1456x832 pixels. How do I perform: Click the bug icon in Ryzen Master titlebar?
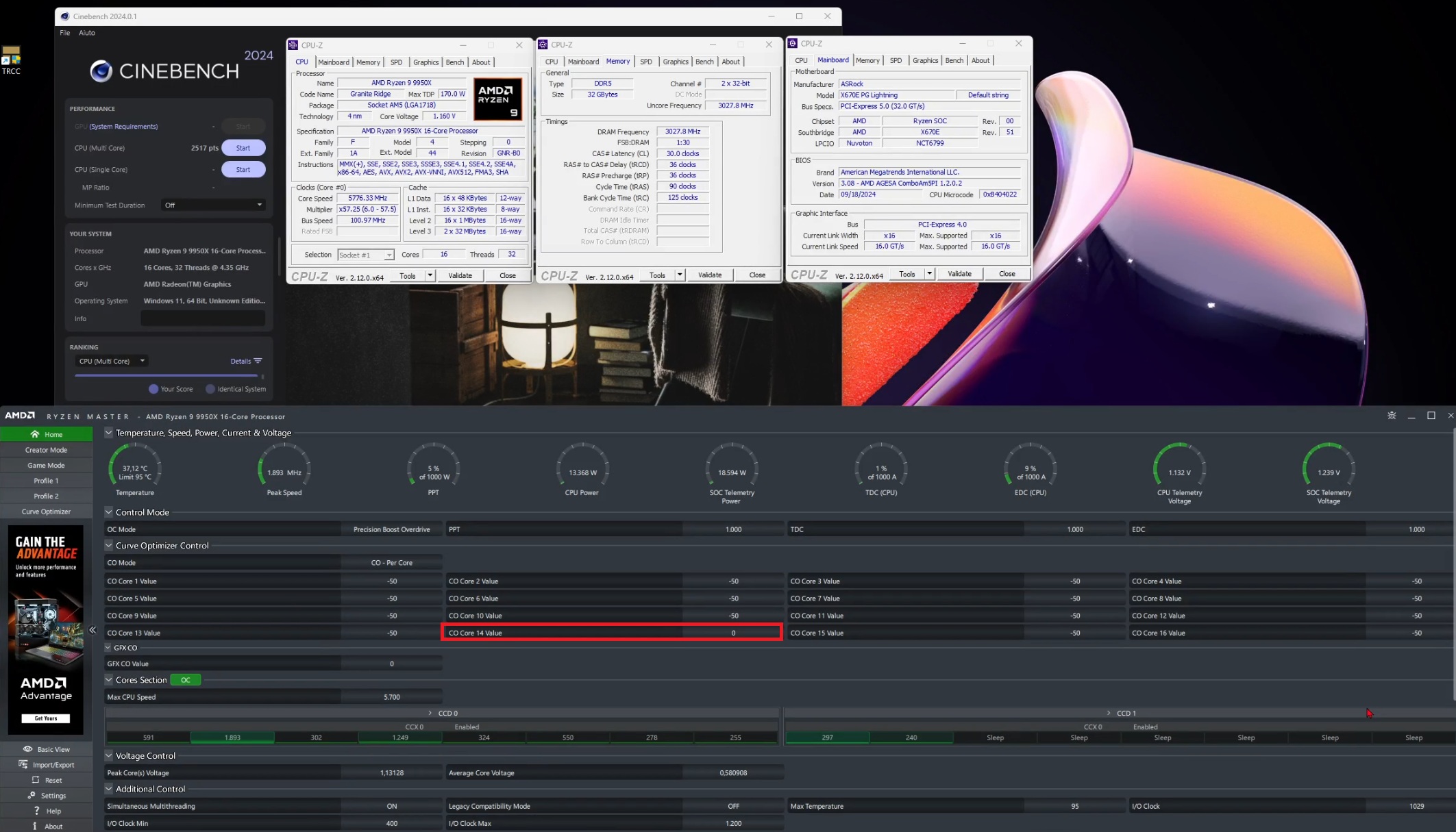[1391, 416]
